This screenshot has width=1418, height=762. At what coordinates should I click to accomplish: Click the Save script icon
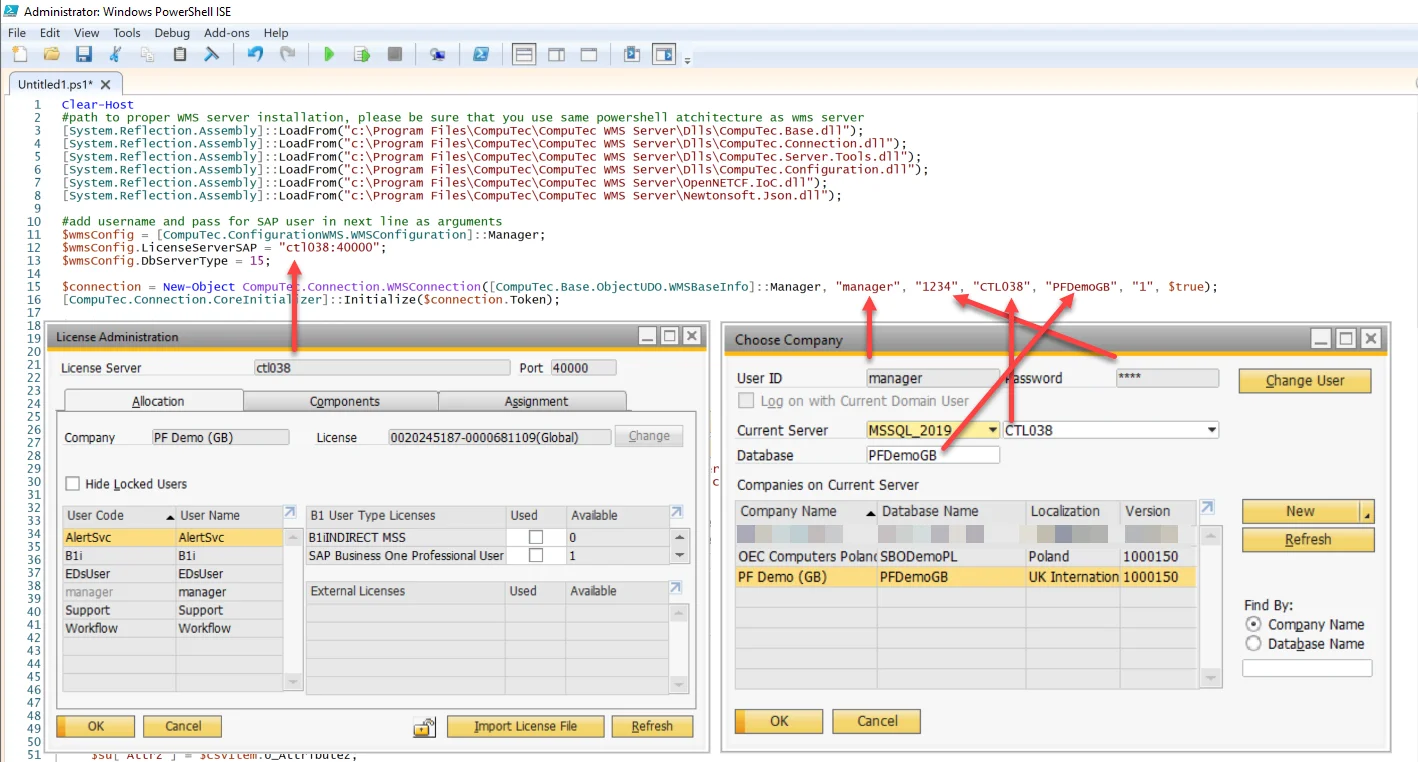[x=84, y=55]
